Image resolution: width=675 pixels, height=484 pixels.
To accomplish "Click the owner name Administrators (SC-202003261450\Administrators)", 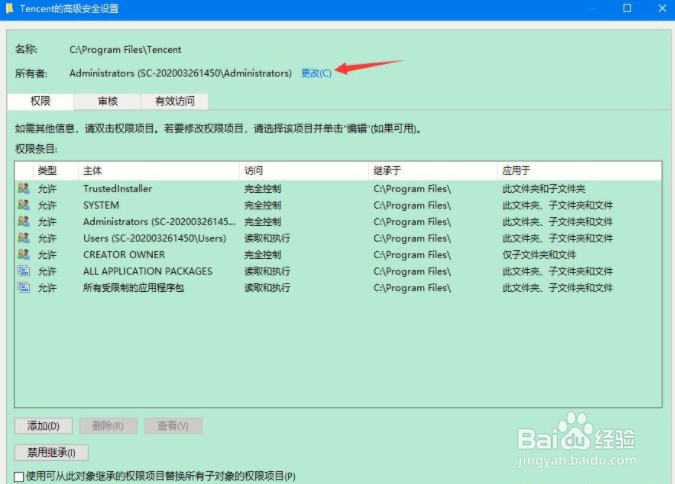I will click(x=180, y=73).
